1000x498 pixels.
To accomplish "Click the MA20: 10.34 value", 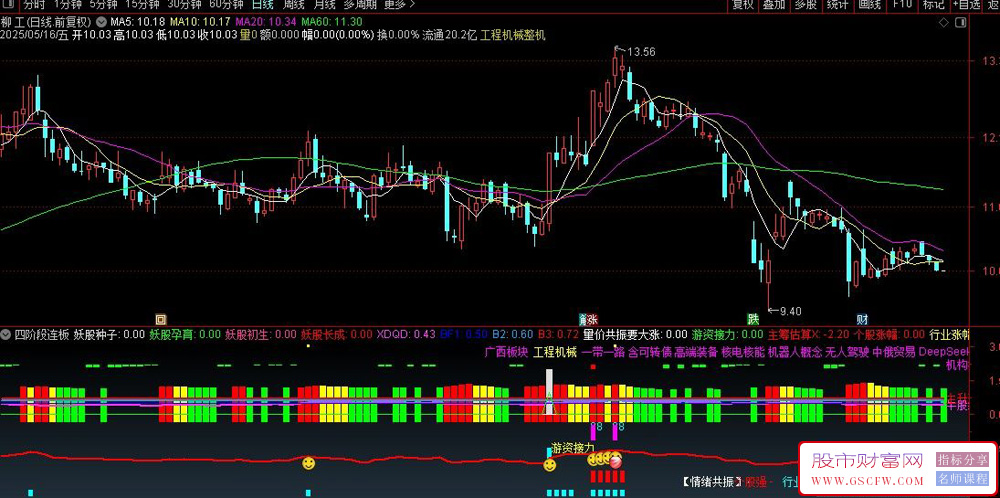I will pos(268,22).
